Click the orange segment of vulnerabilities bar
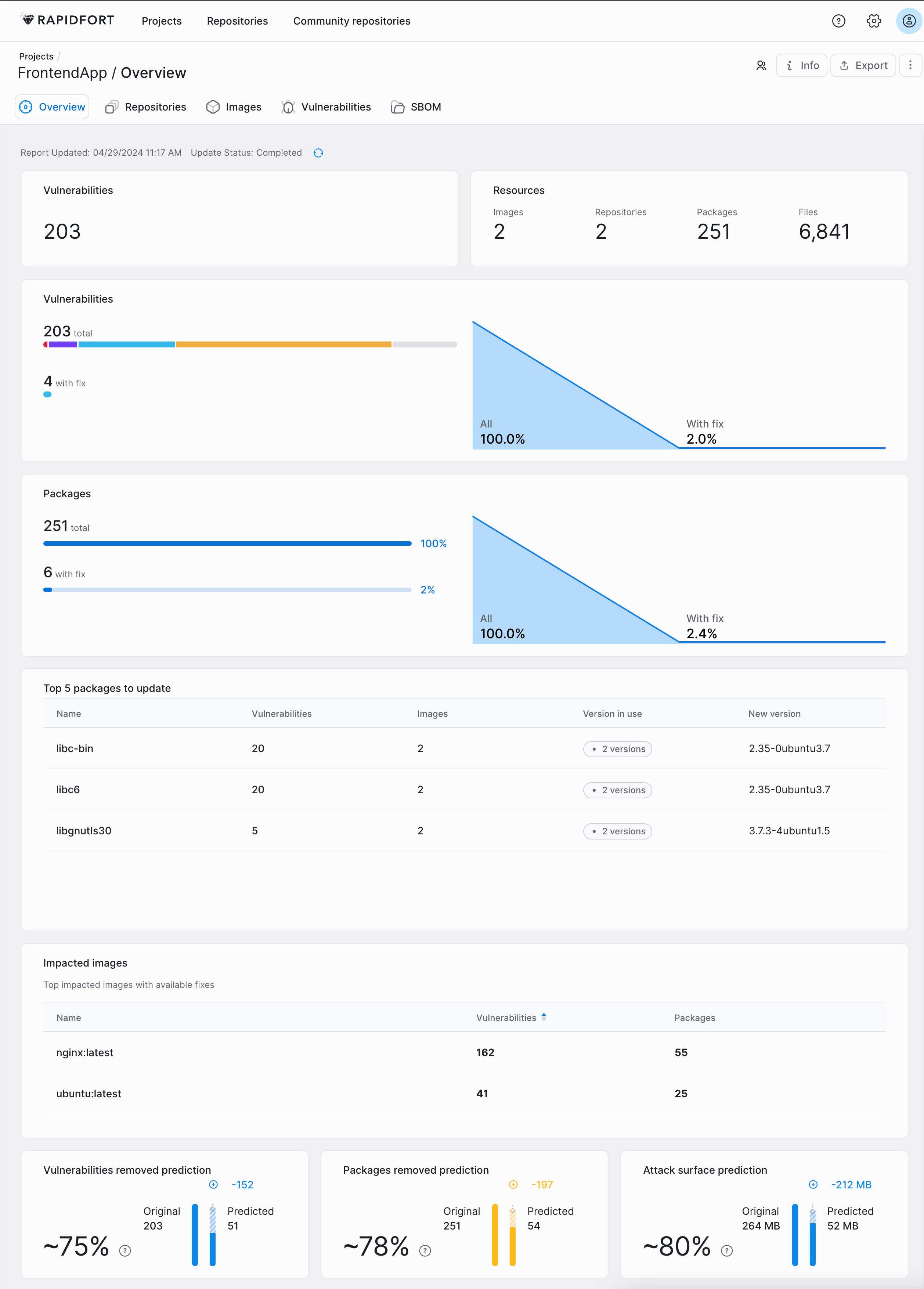The height and width of the screenshot is (1289, 924). click(x=284, y=344)
